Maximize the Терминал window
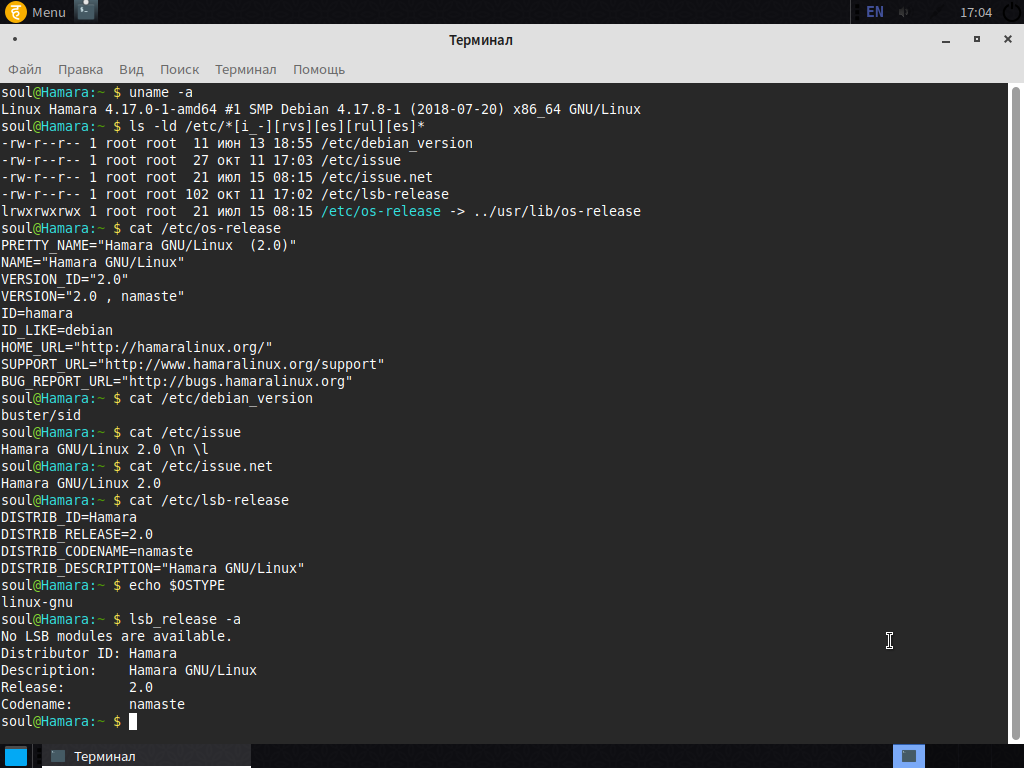 (977, 39)
